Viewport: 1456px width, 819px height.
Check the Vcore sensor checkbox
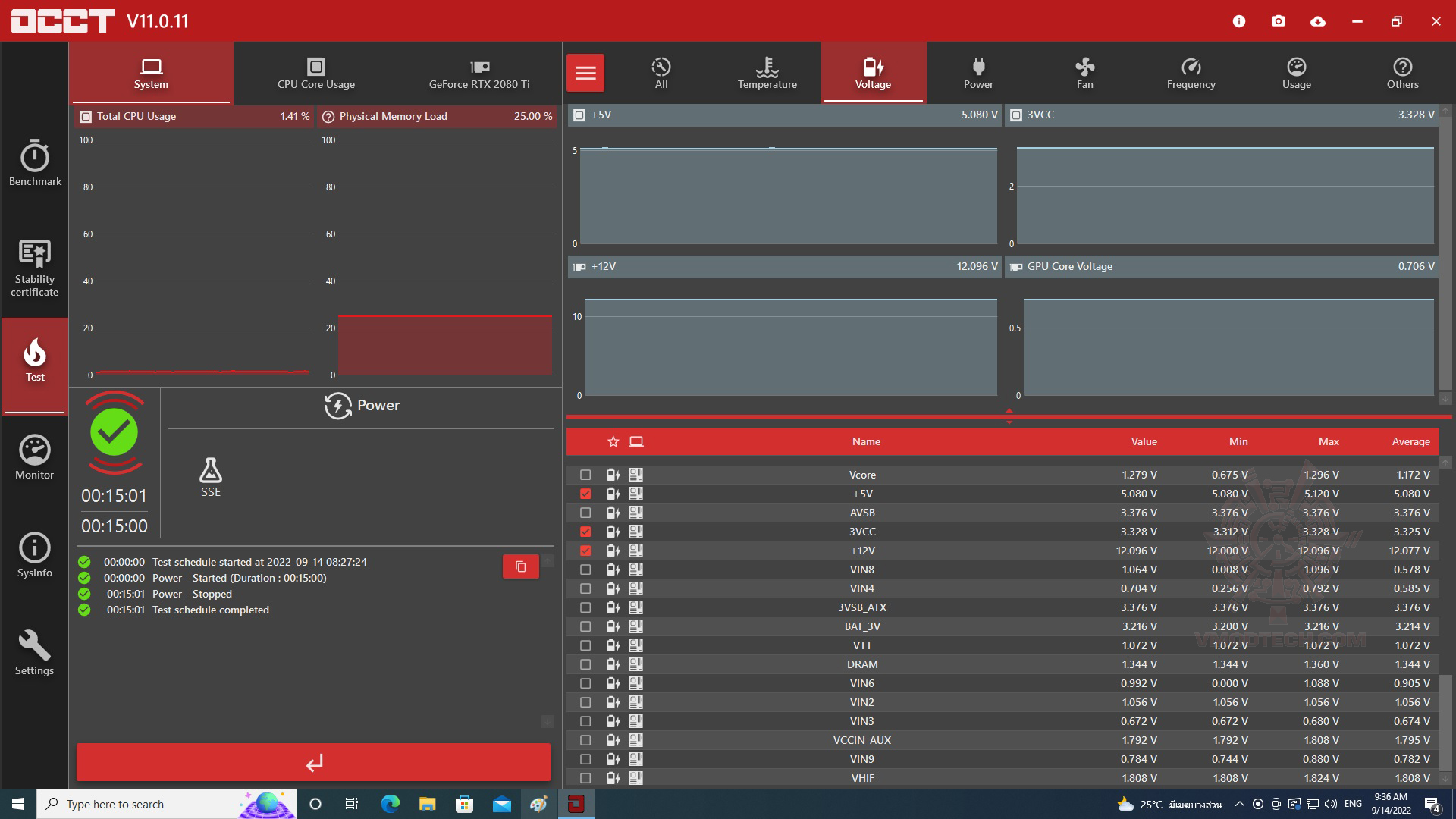click(585, 475)
